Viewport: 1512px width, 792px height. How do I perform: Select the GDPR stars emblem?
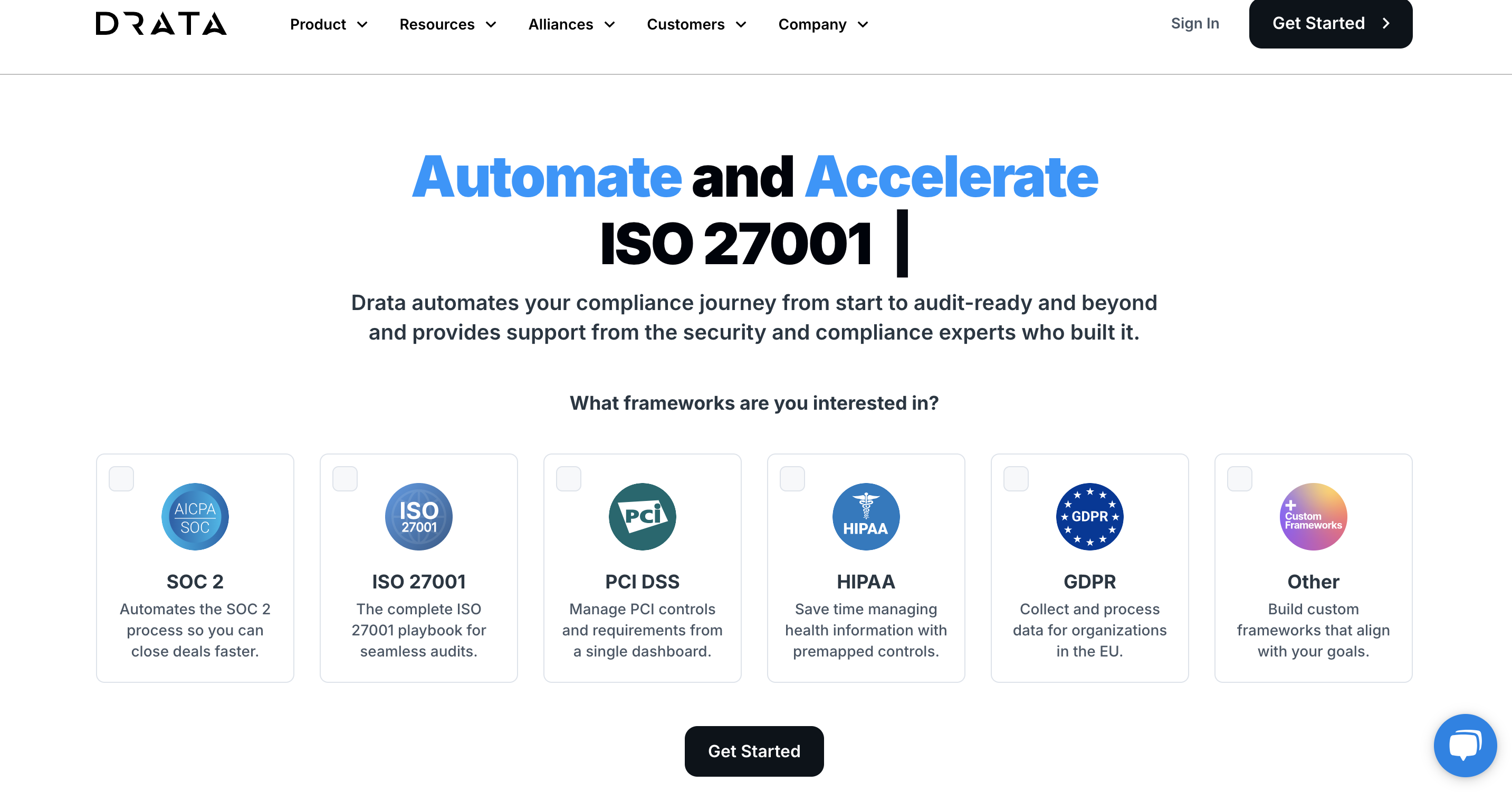(1090, 516)
